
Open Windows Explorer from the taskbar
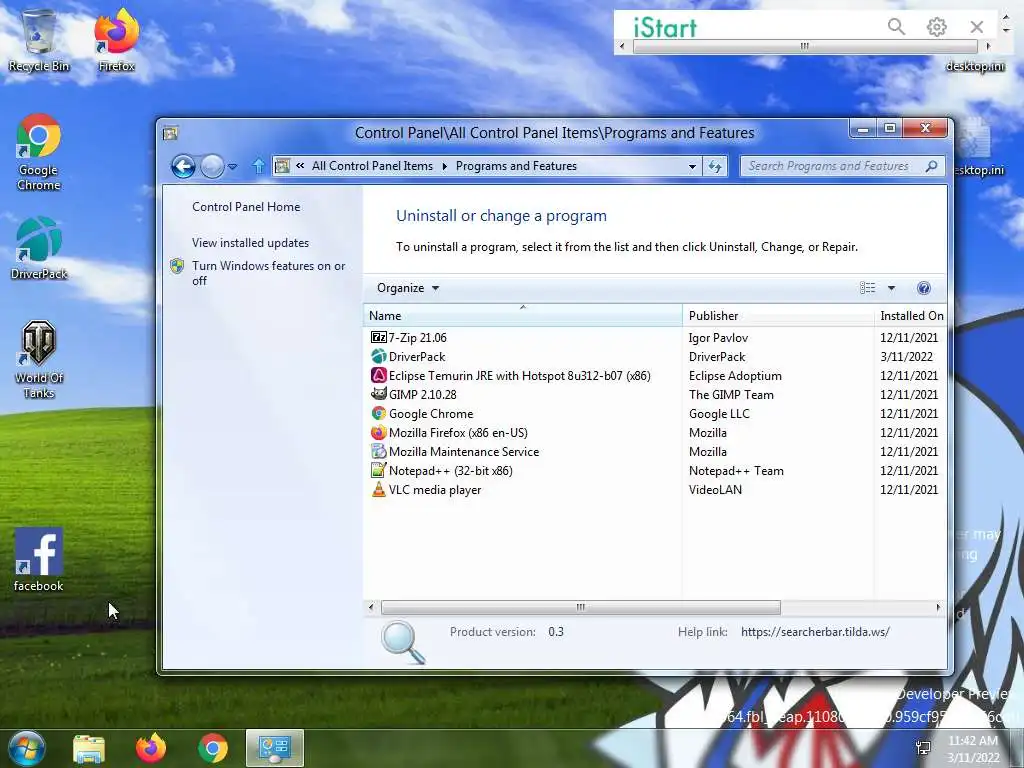click(89, 748)
